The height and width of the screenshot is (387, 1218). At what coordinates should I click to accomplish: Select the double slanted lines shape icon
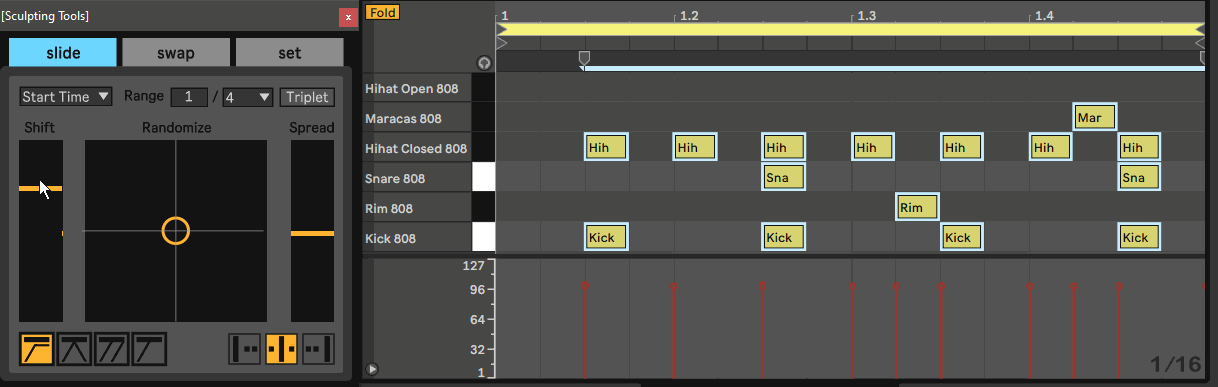pyautogui.click(x=112, y=349)
